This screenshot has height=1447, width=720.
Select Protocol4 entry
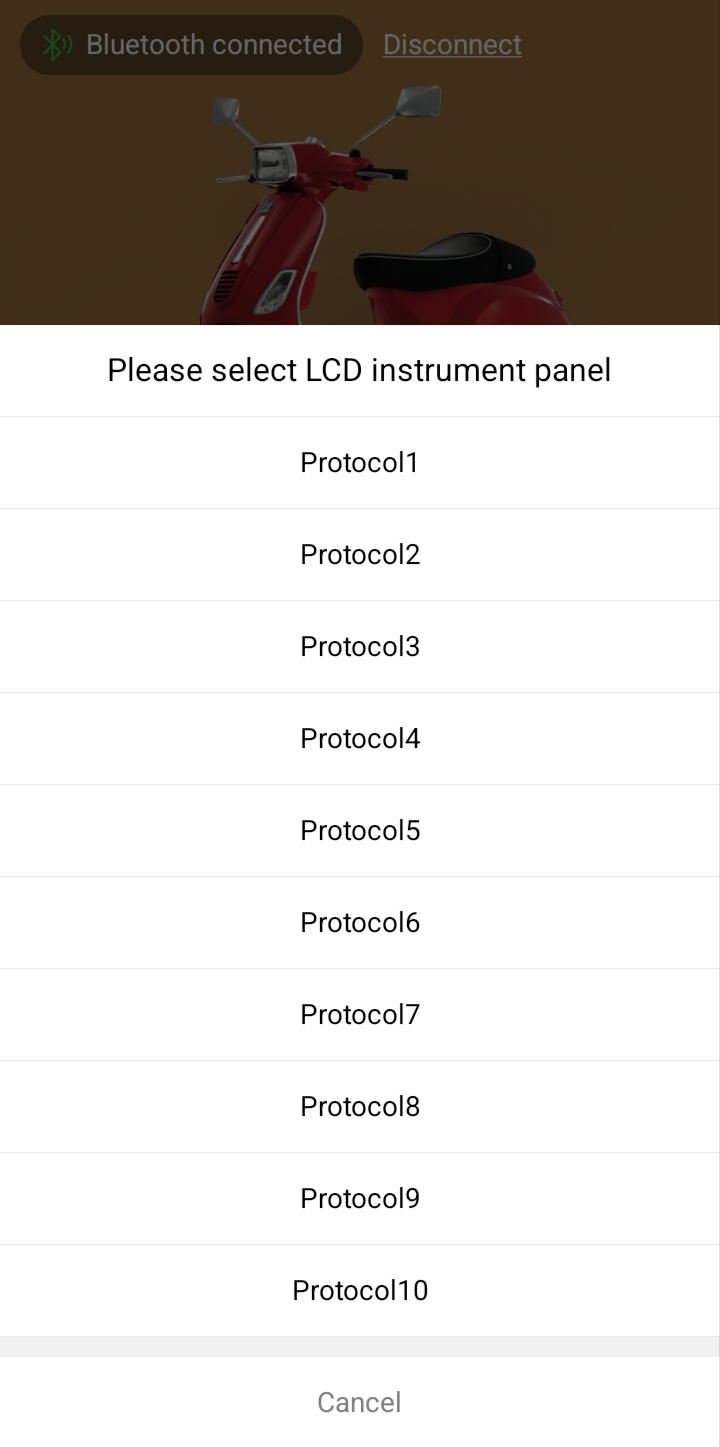[360, 739]
